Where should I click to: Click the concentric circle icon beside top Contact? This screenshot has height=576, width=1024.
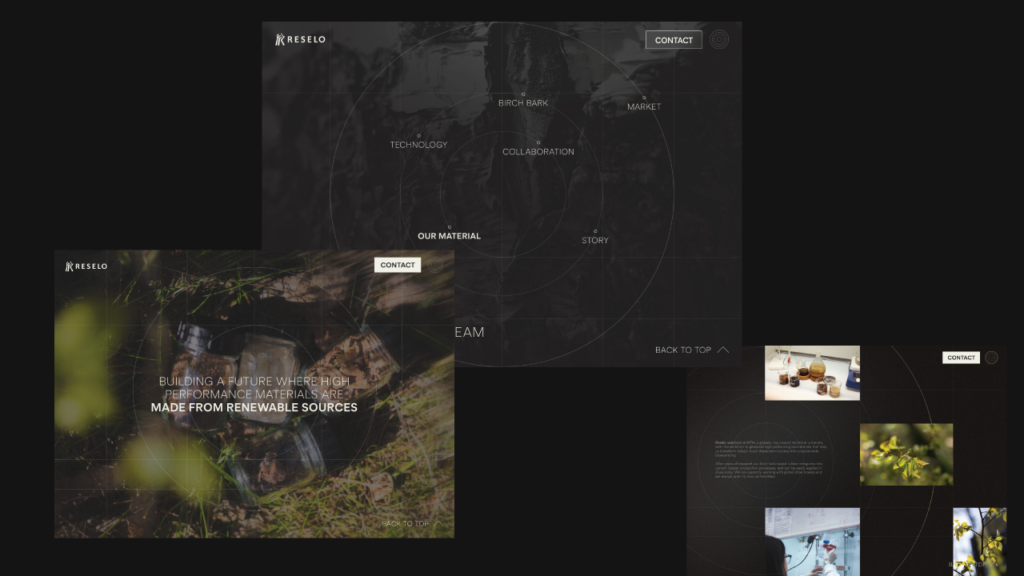(719, 40)
